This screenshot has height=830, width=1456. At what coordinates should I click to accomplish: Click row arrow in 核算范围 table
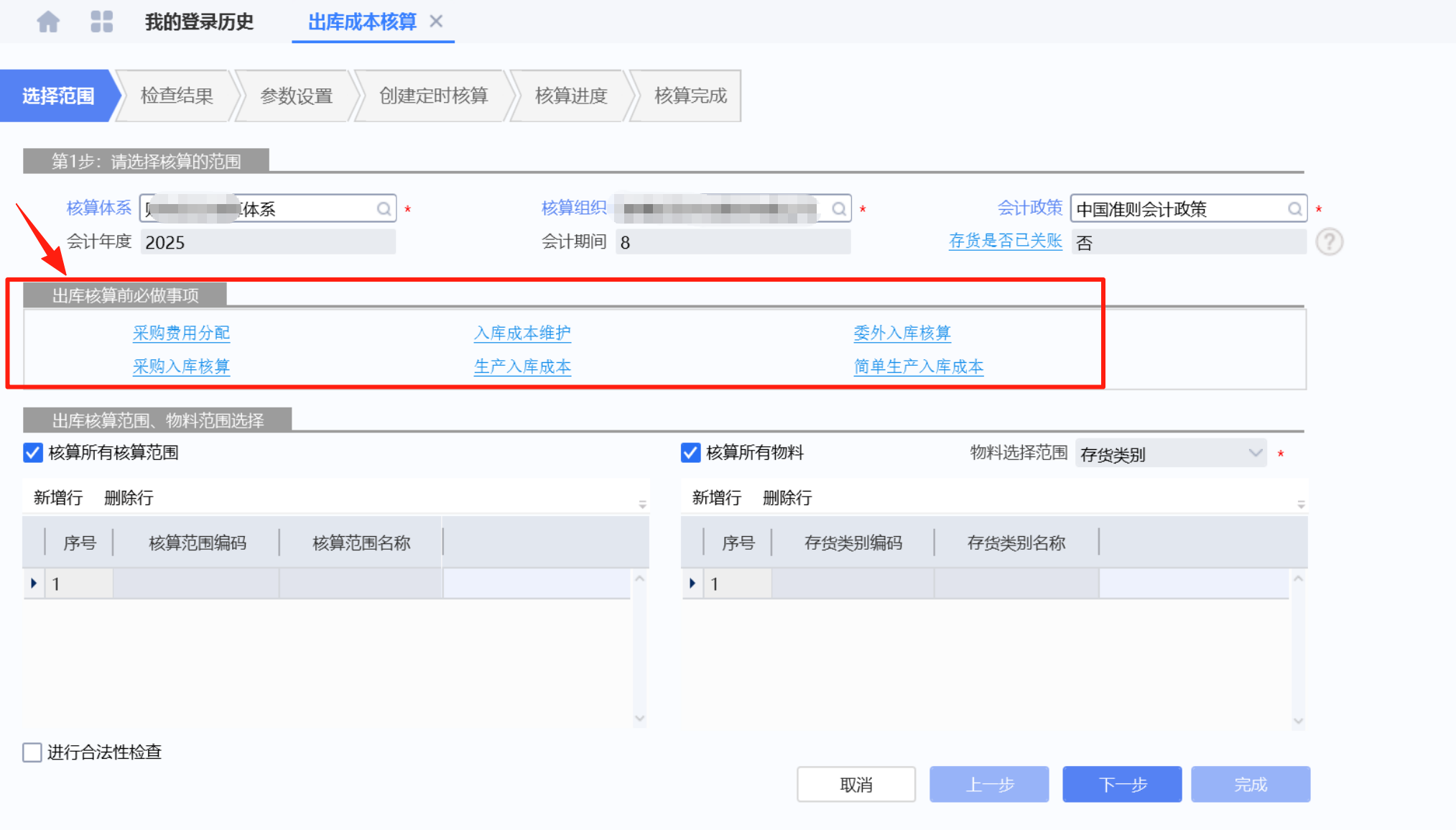(x=34, y=584)
